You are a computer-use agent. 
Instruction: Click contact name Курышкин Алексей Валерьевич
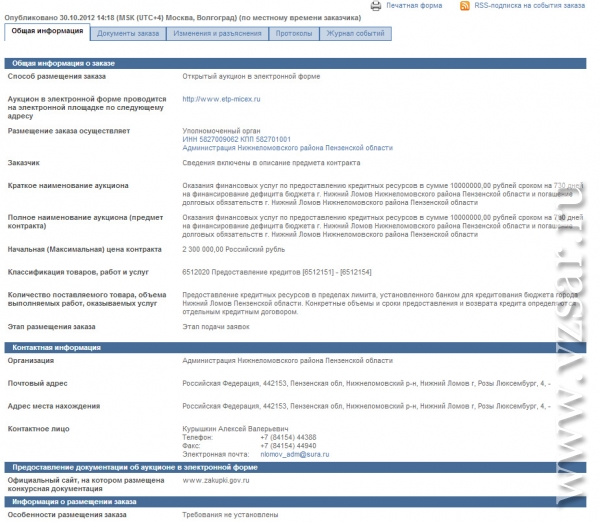coord(235,429)
